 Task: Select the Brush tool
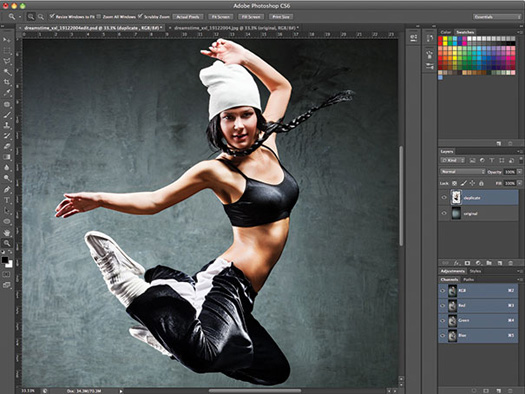click(7, 115)
